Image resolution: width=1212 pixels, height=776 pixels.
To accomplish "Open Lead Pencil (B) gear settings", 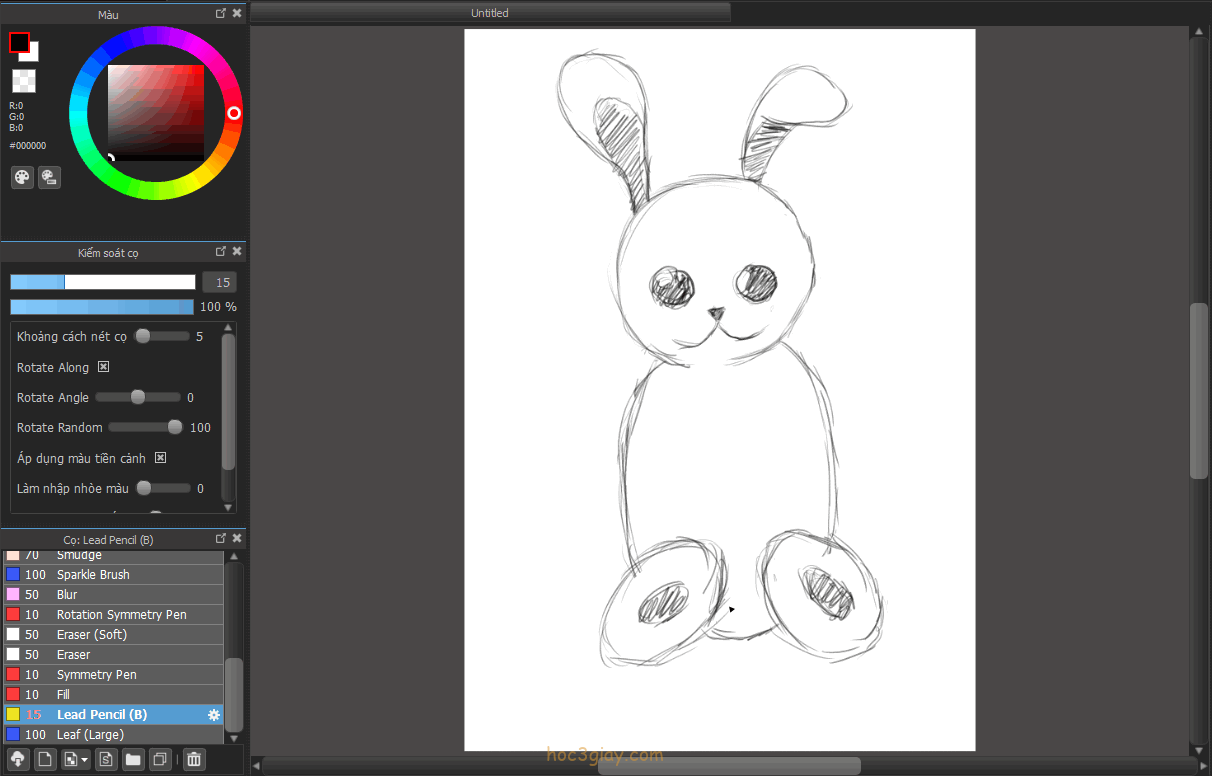I will pyautogui.click(x=213, y=715).
